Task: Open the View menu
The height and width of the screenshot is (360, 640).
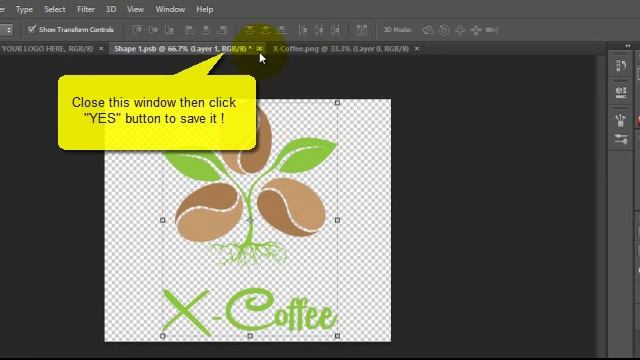Action: click(x=135, y=9)
